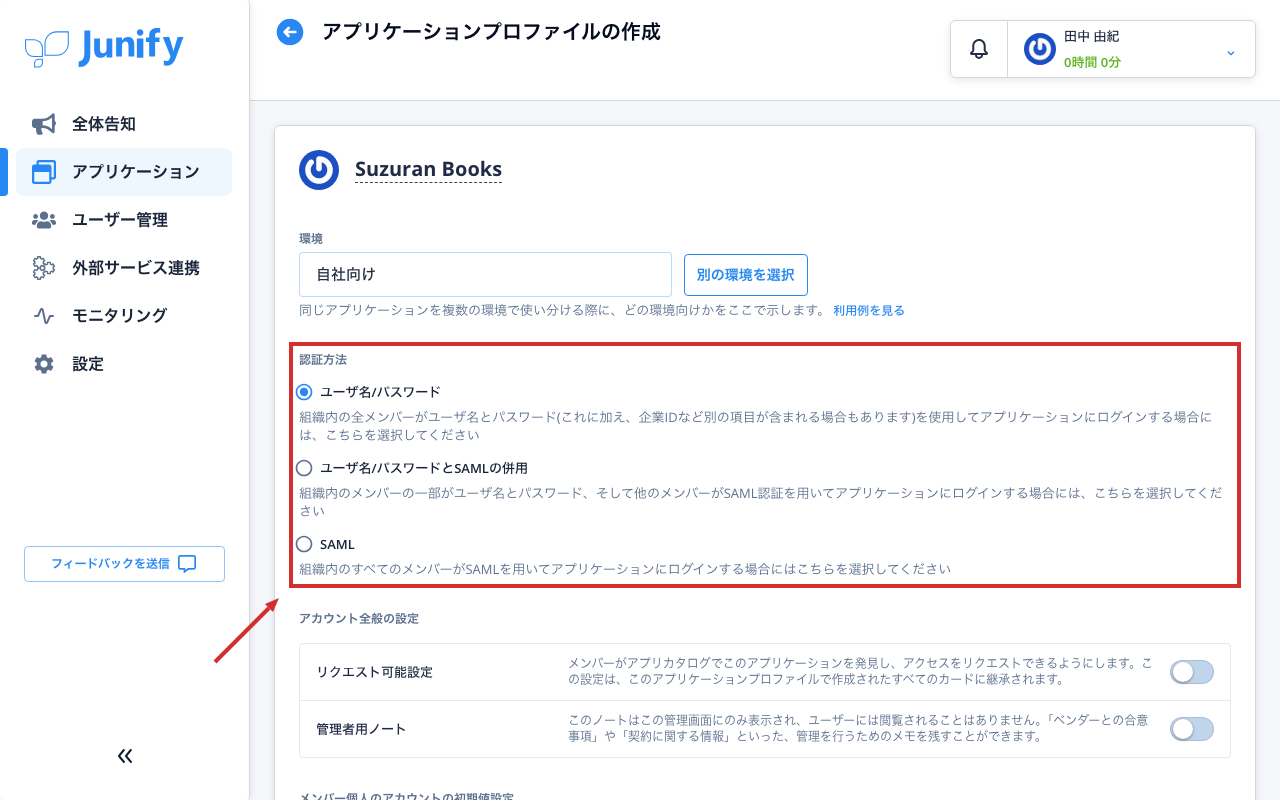Open 全体告知 in the sidebar
1280x800 pixels.
124,124
